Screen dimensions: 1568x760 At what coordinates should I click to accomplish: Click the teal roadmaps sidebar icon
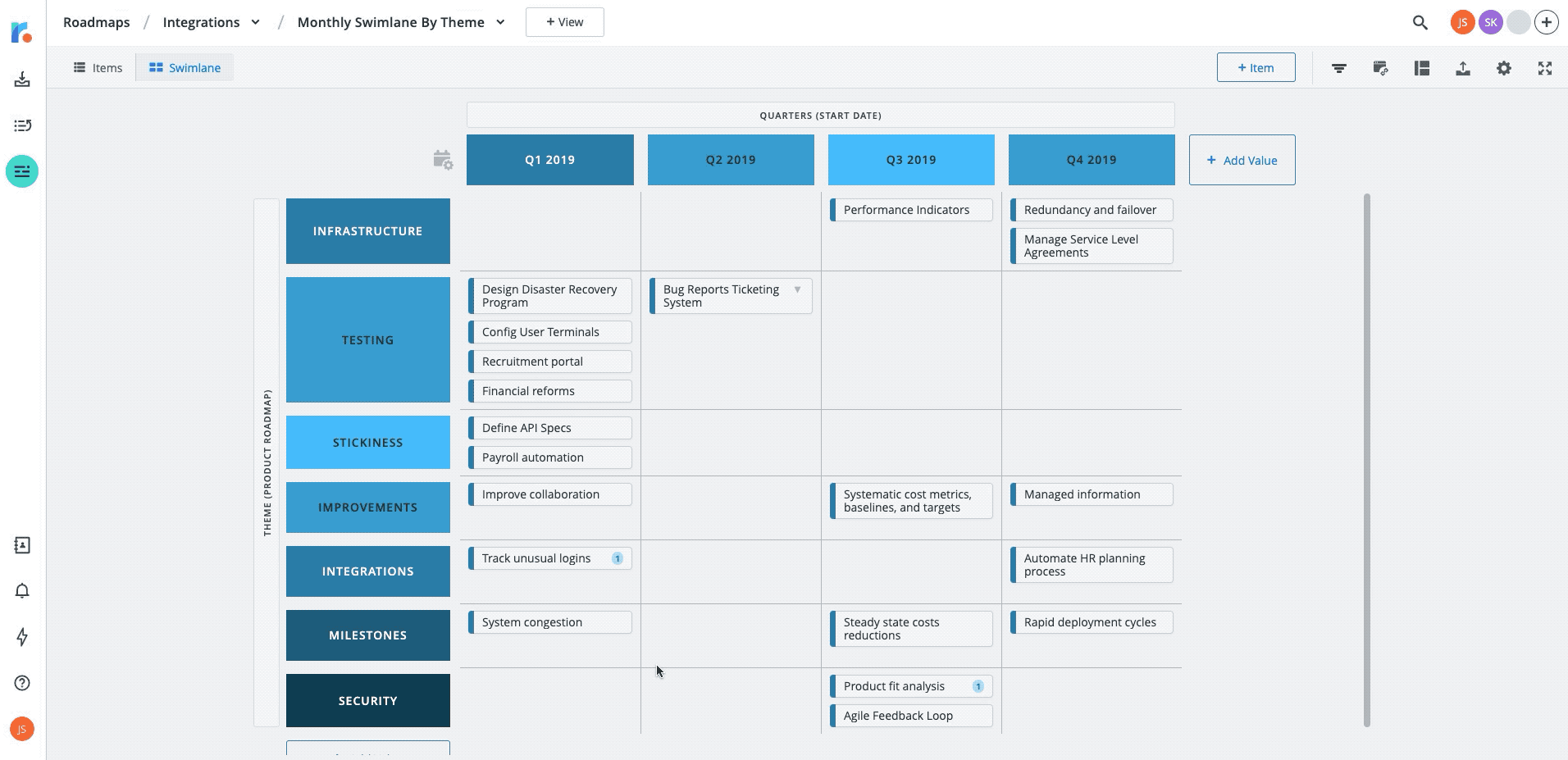22,171
